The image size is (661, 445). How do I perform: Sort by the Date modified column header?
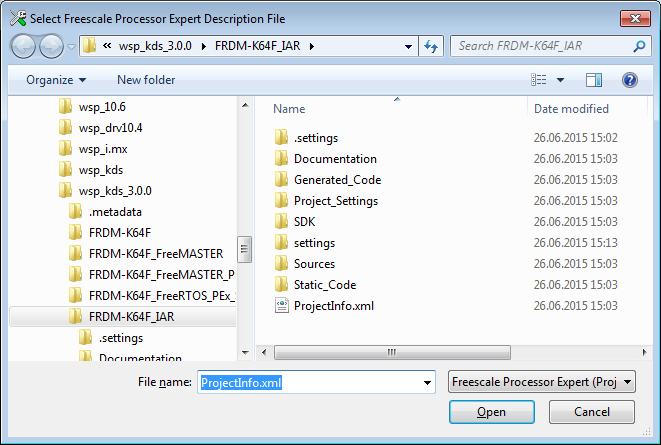572,108
